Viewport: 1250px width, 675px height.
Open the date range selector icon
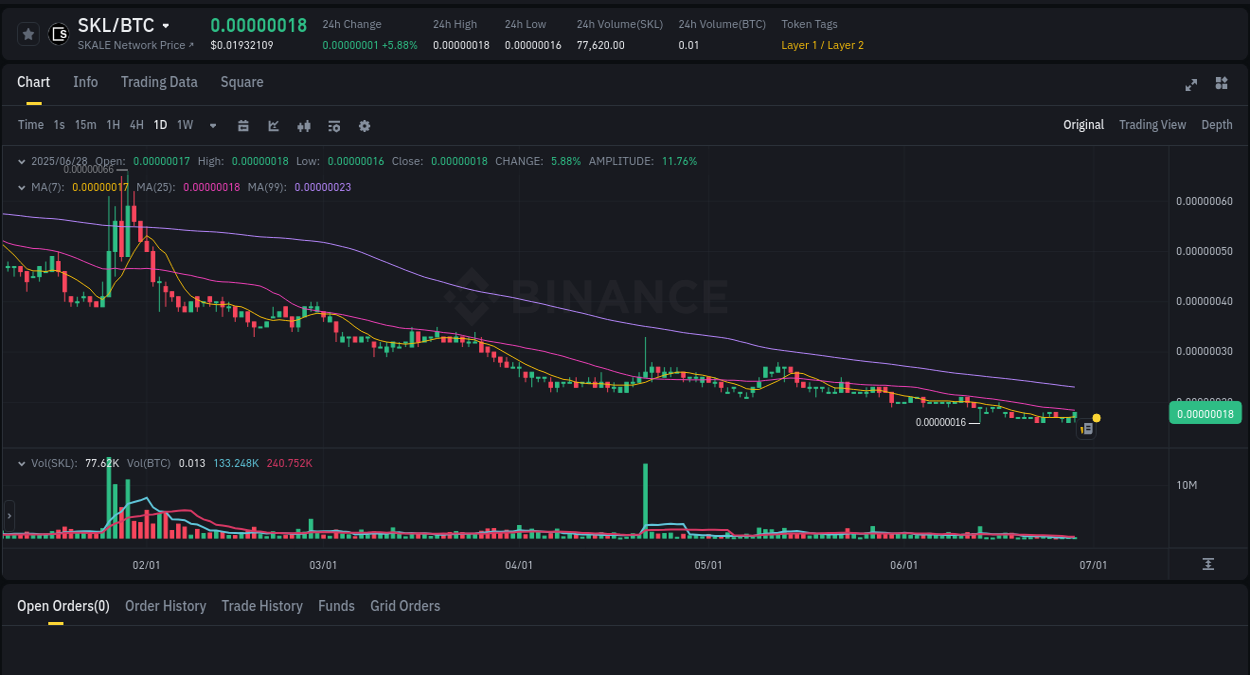click(x=243, y=125)
